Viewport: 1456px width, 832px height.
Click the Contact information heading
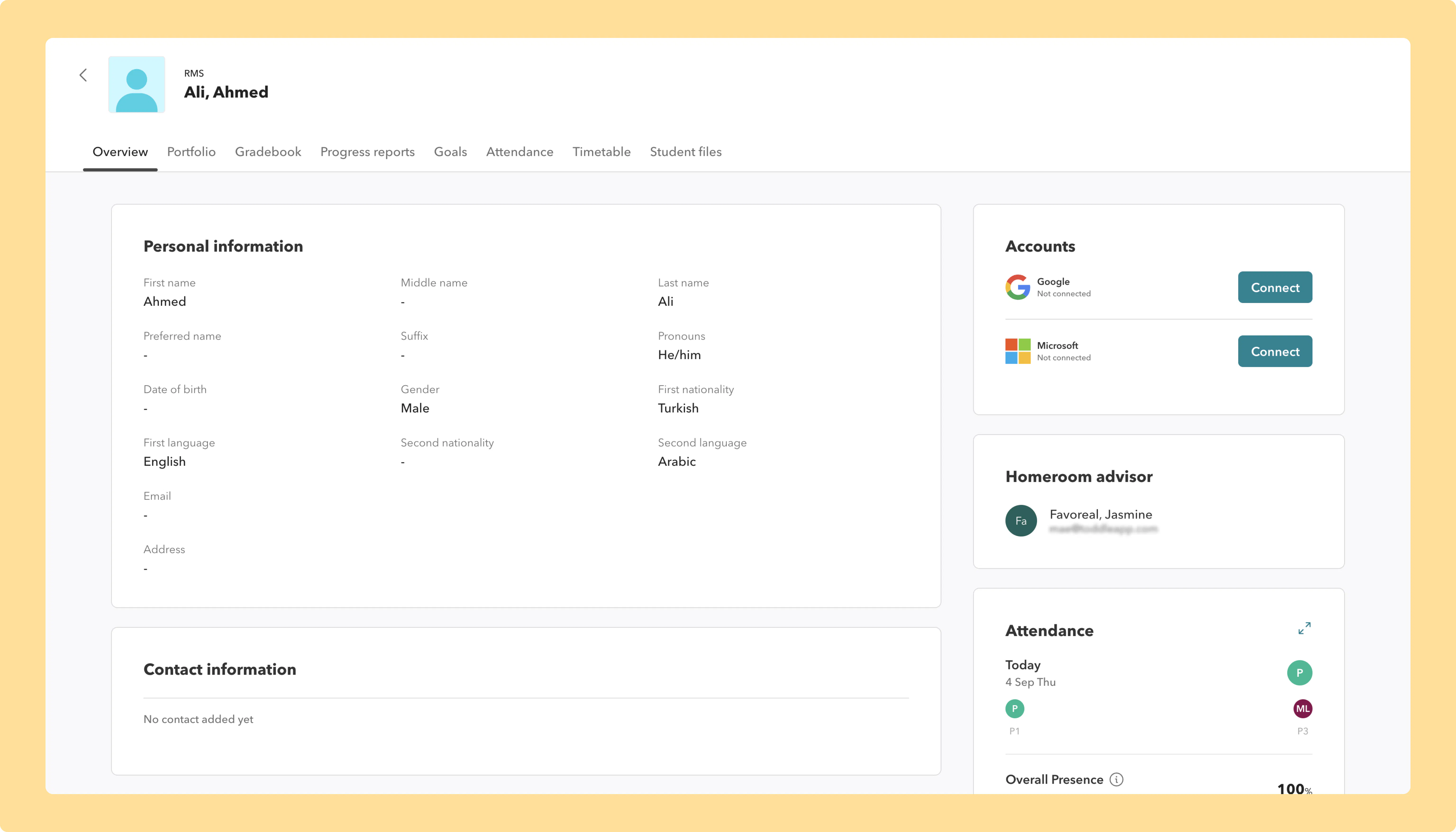click(219, 669)
